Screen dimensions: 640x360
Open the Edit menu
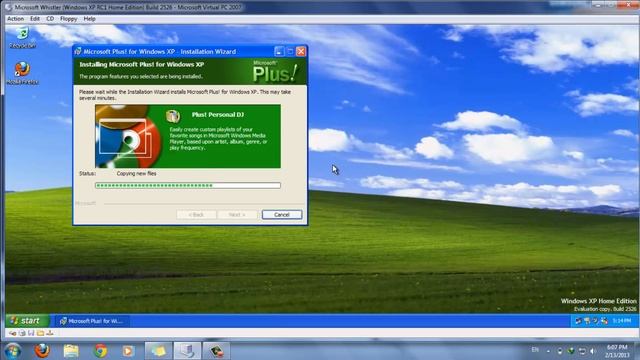35,19
